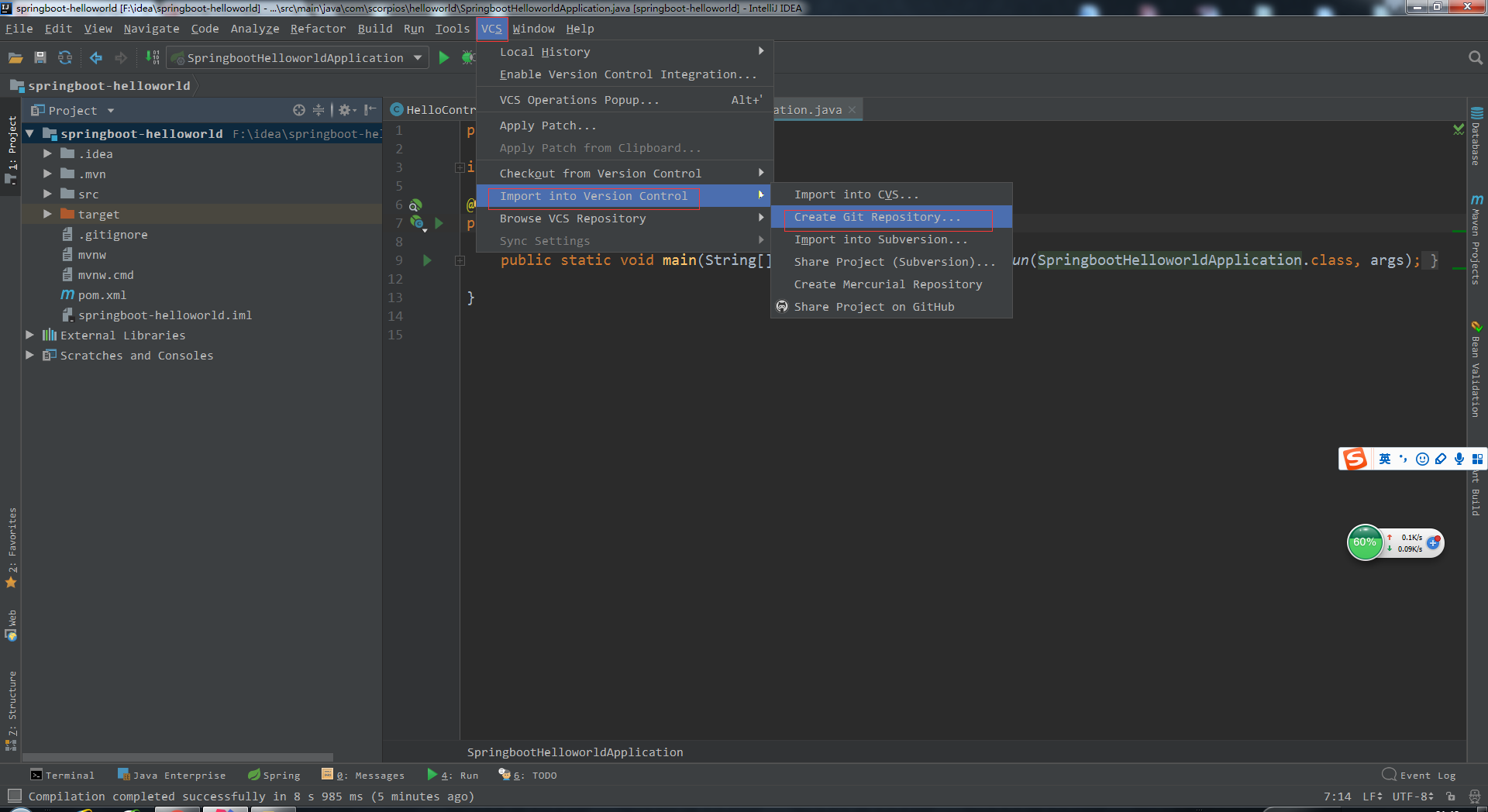Expand External Libraries node
1488x812 pixels.
click(29, 335)
